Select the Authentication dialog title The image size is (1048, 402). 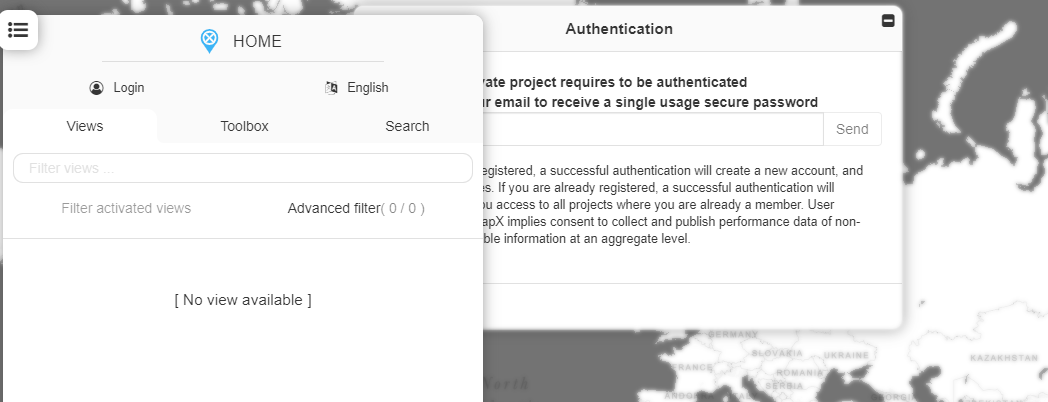[x=619, y=29]
